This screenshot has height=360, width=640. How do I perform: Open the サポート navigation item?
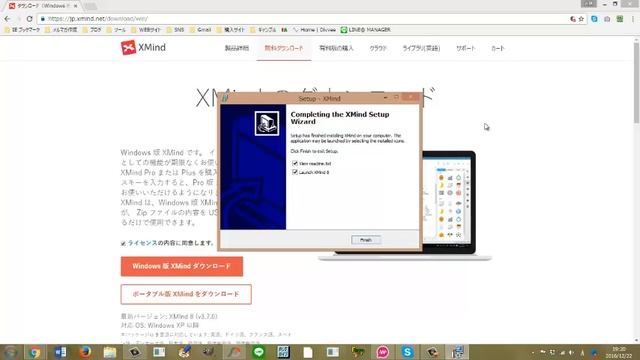tap(466, 48)
